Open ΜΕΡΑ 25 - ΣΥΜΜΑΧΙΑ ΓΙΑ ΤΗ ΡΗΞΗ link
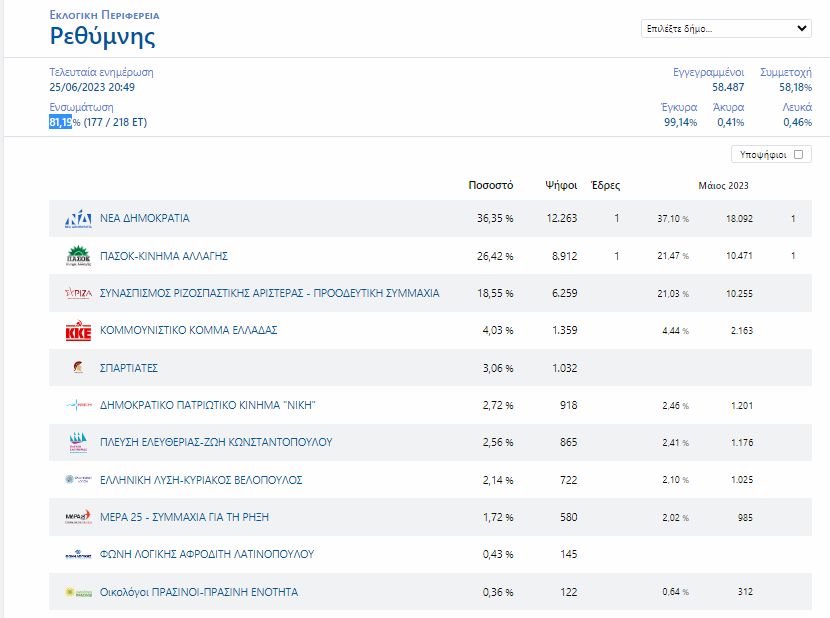 [x=184, y=517]
